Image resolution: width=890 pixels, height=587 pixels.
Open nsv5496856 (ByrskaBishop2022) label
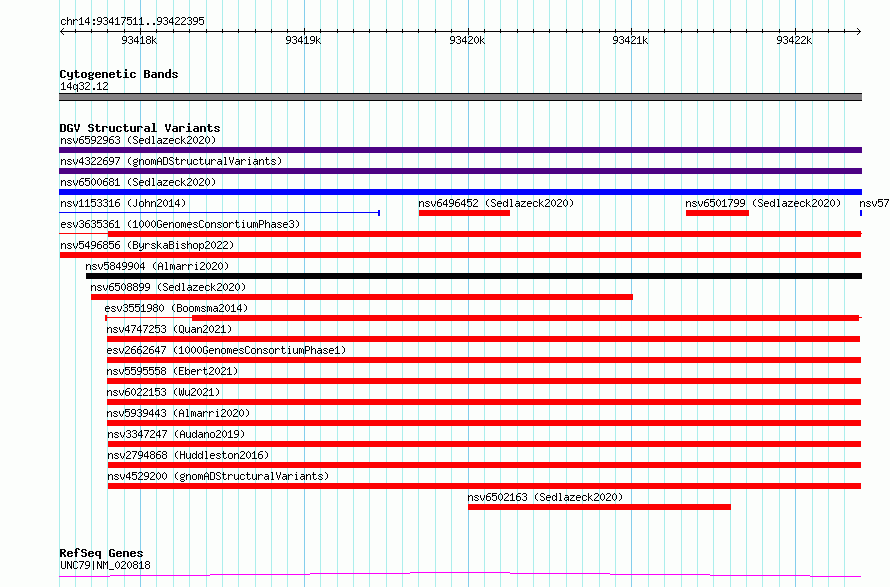click(147, 245)
